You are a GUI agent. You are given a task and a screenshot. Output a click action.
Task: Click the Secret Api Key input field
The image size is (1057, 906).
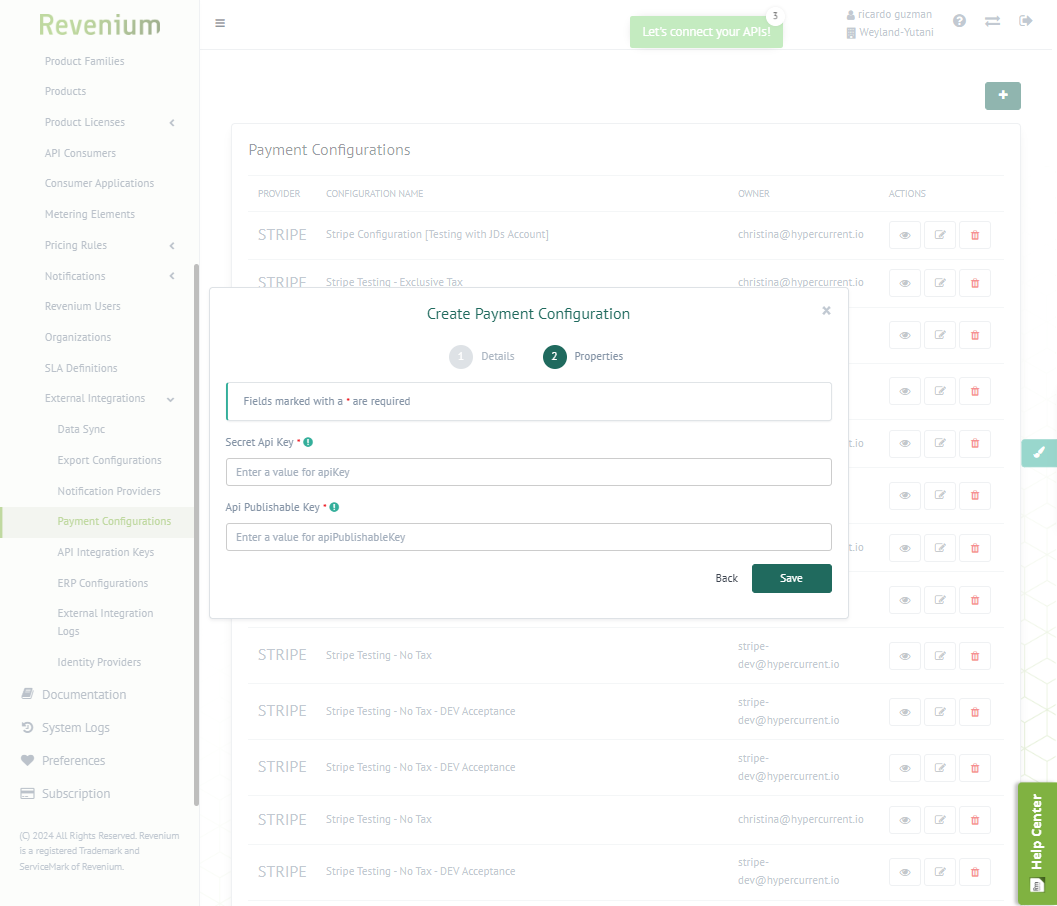click(528, 472)
